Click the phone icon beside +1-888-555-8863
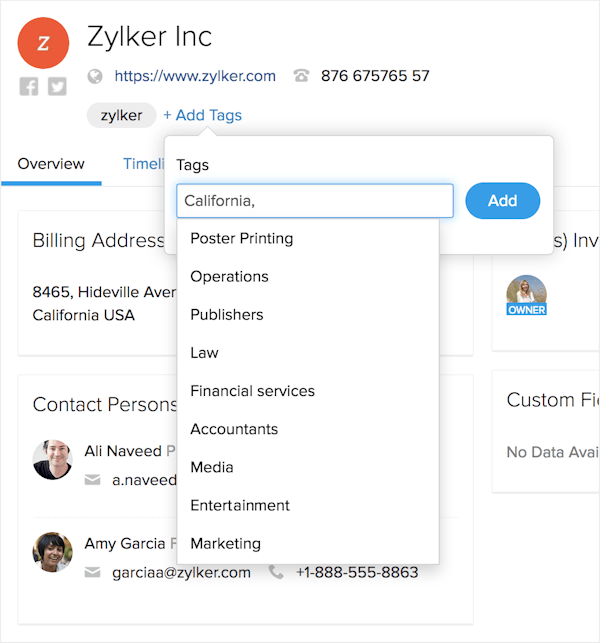 coord(276,572)
